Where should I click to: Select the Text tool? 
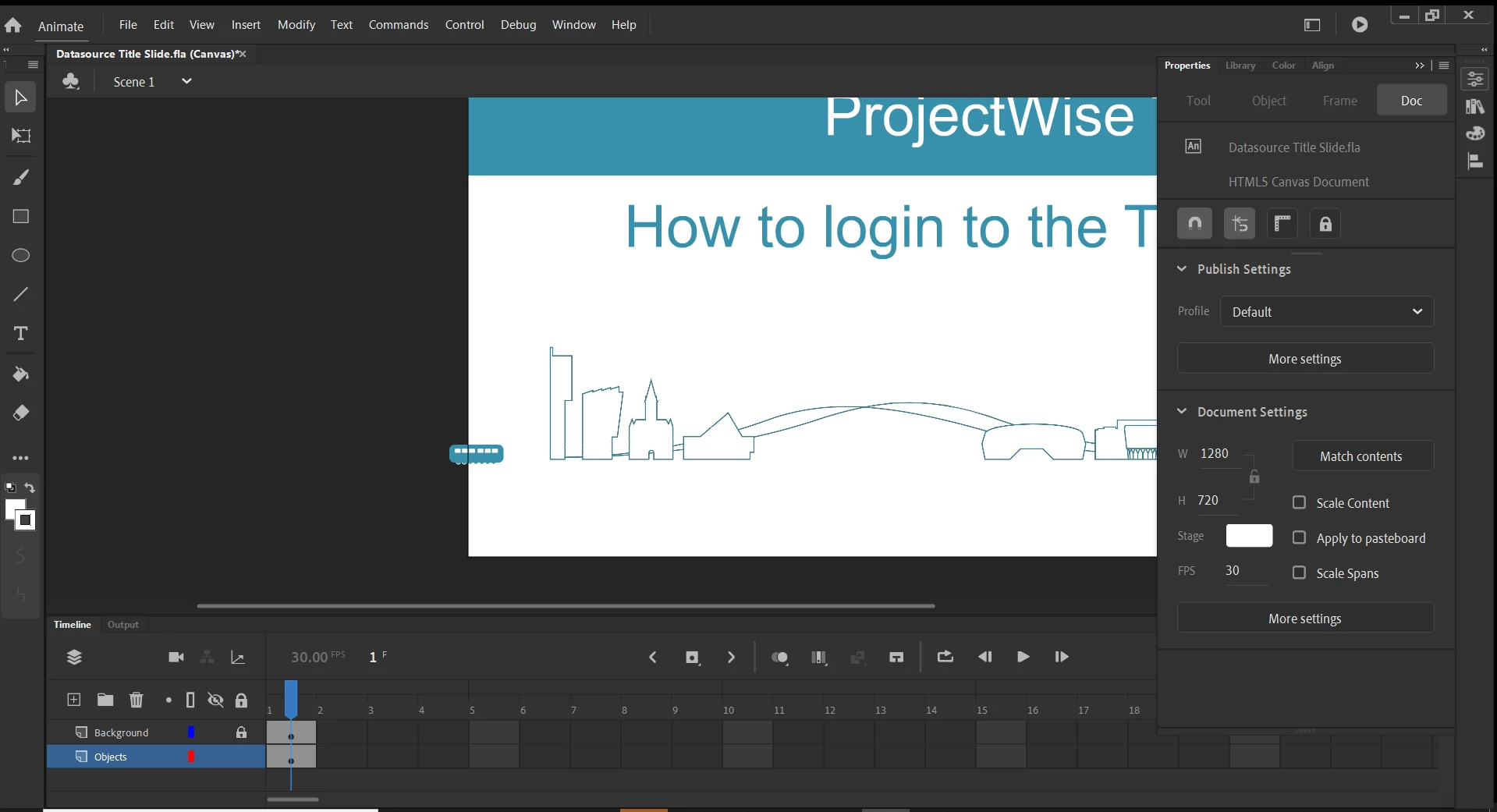[x=21, y=333]
